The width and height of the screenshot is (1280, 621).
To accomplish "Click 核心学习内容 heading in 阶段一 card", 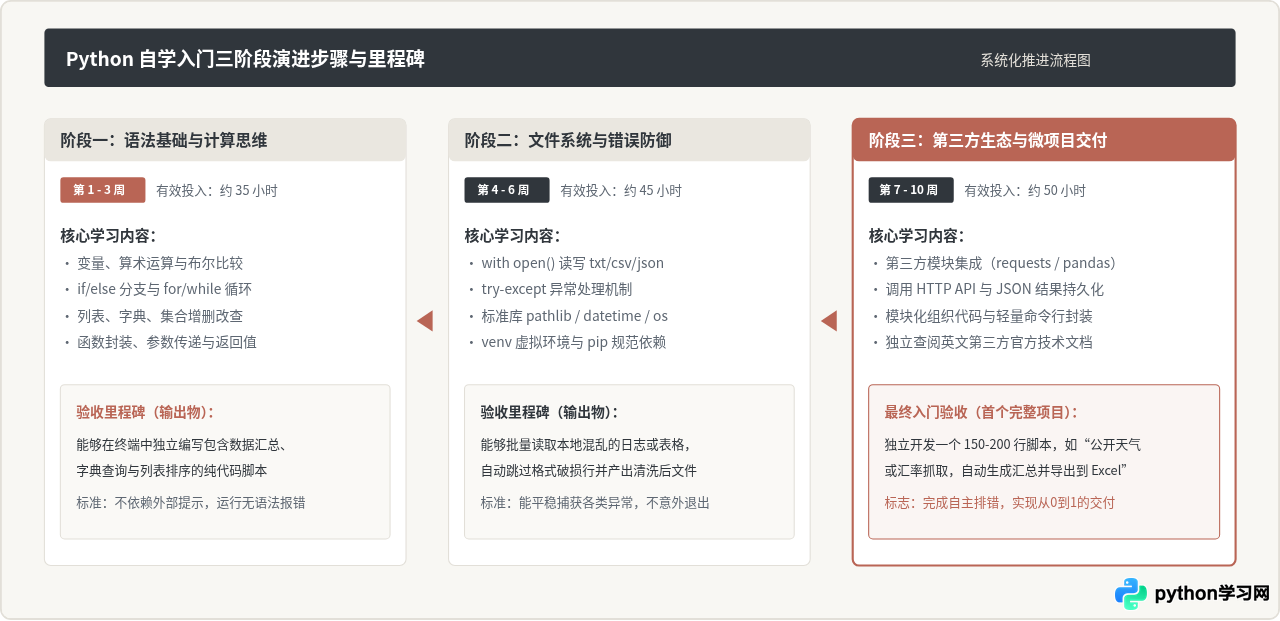I will (x=108, y=236).
